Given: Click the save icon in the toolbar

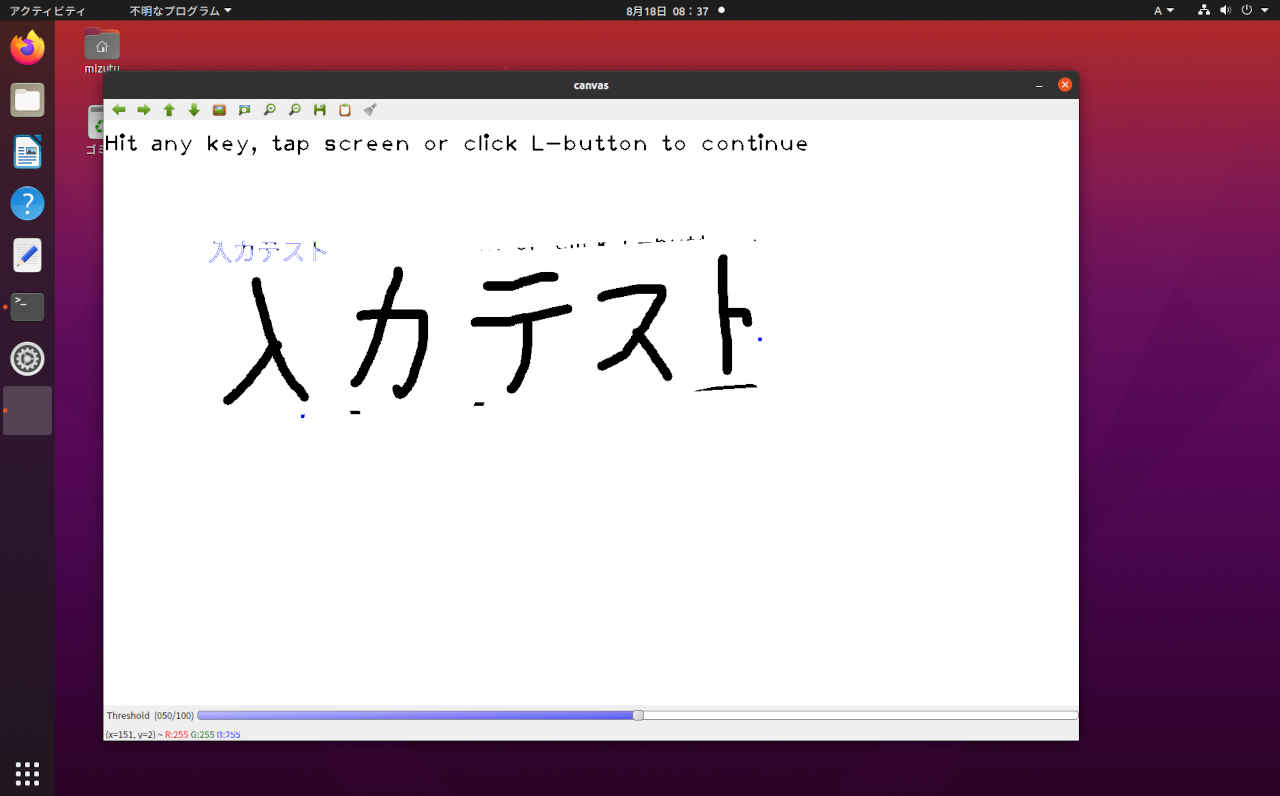Looking at the screenshot, I should point(319,110).
